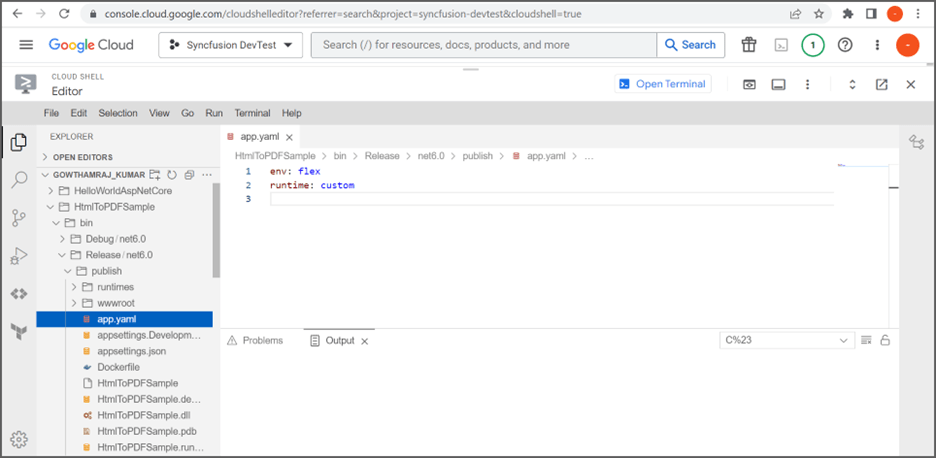Open the Search view in the activity bar
Viewport: 936px width, 458px height.
[19, 180]
